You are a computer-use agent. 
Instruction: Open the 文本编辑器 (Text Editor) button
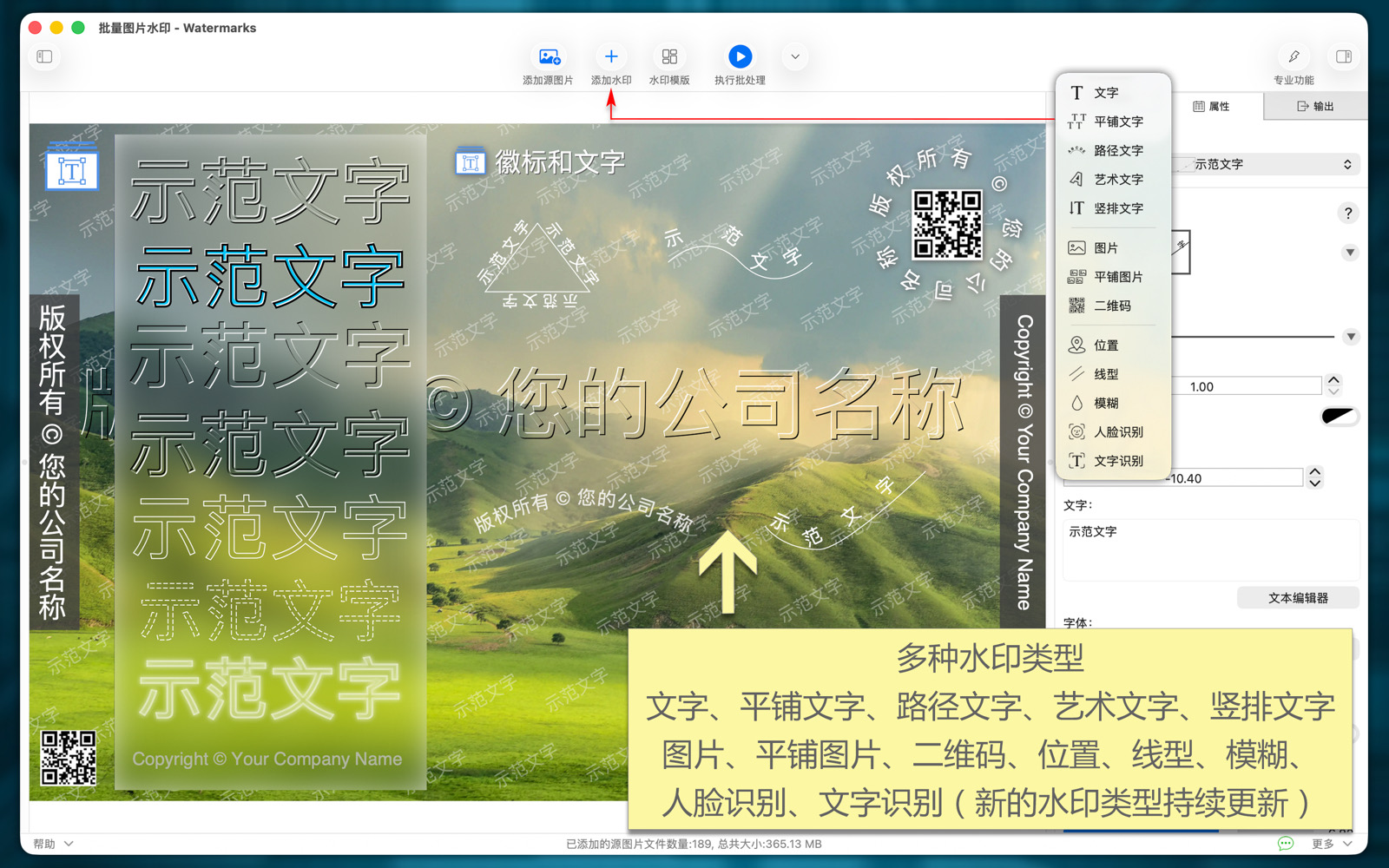[x=1298, y=598]
